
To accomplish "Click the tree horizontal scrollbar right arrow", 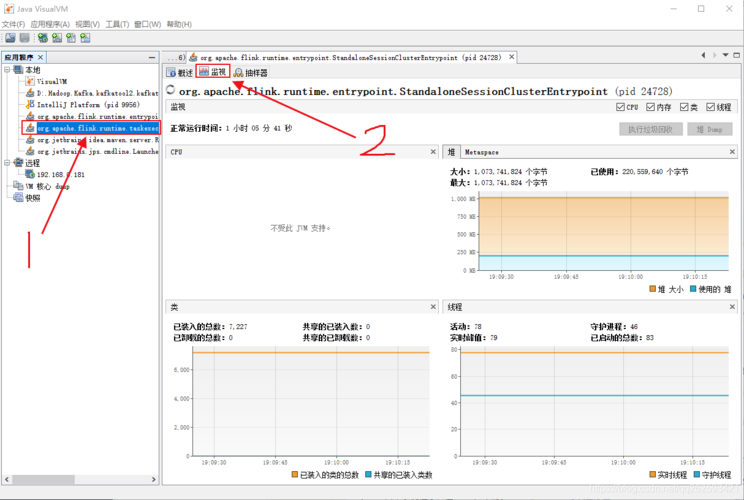I will tap(153, 480).
